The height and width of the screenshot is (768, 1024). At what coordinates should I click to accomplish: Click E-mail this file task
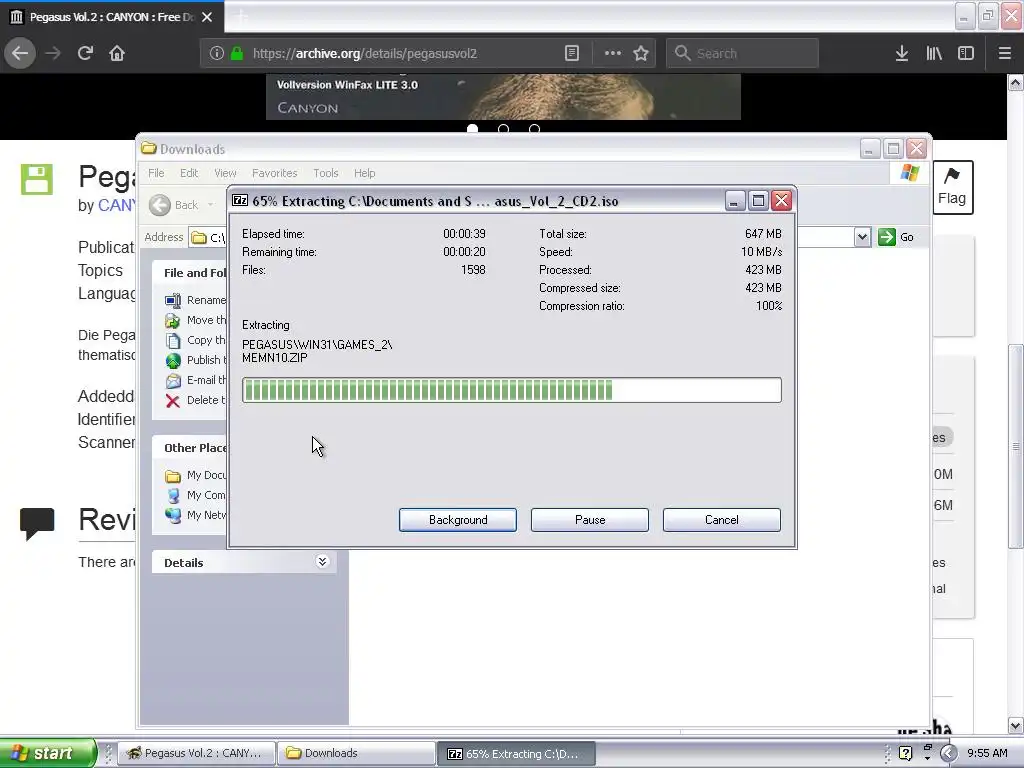click(x=195, y=380)
